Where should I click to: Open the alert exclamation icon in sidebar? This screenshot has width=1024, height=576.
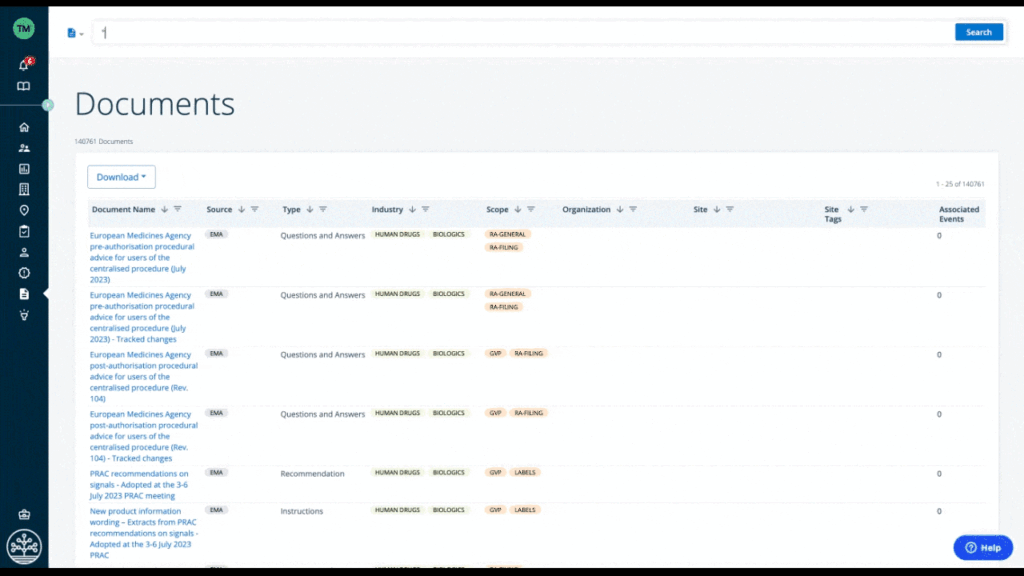(x=24, y=273)
